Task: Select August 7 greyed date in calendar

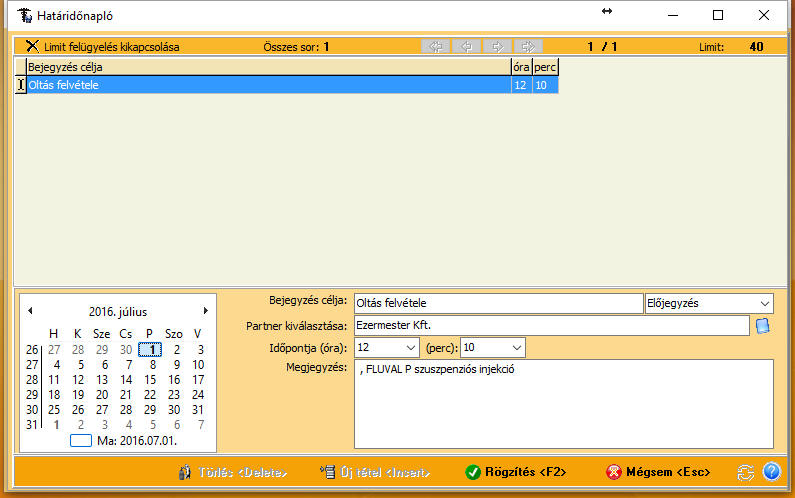Action: (x=201, y=425)
